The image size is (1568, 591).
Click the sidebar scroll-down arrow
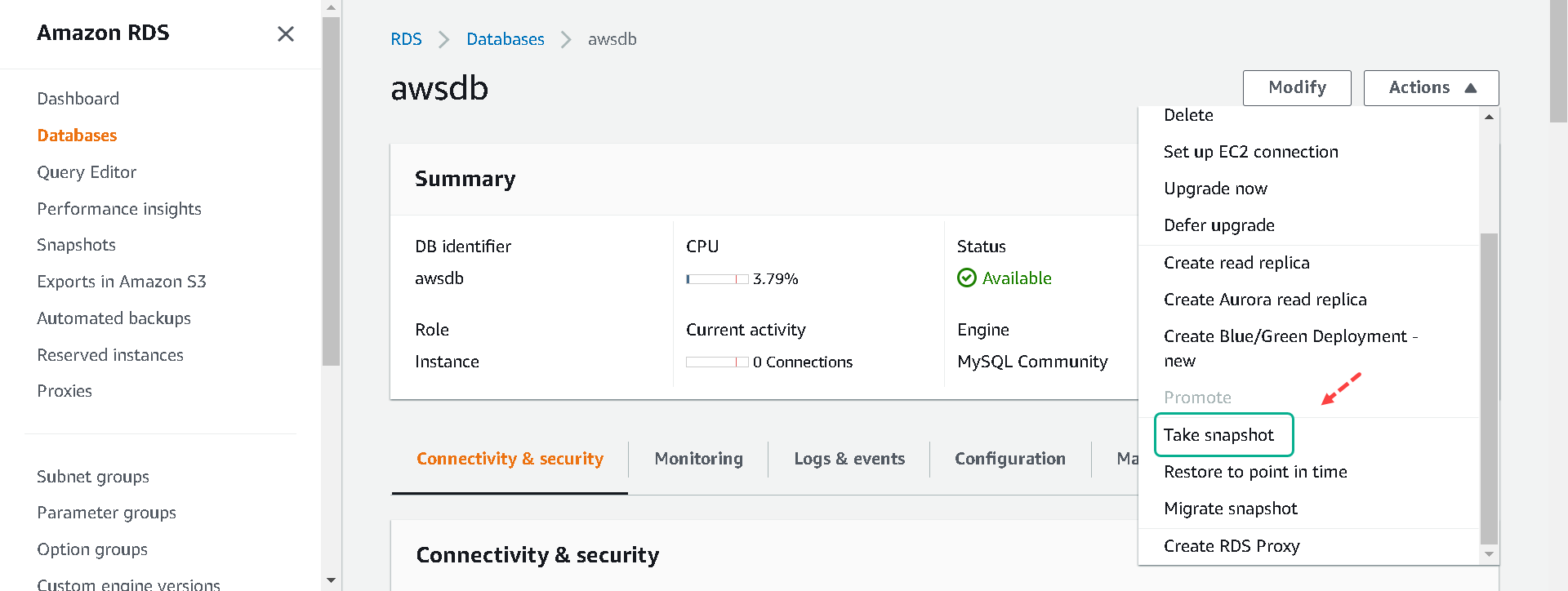(331, 580)
